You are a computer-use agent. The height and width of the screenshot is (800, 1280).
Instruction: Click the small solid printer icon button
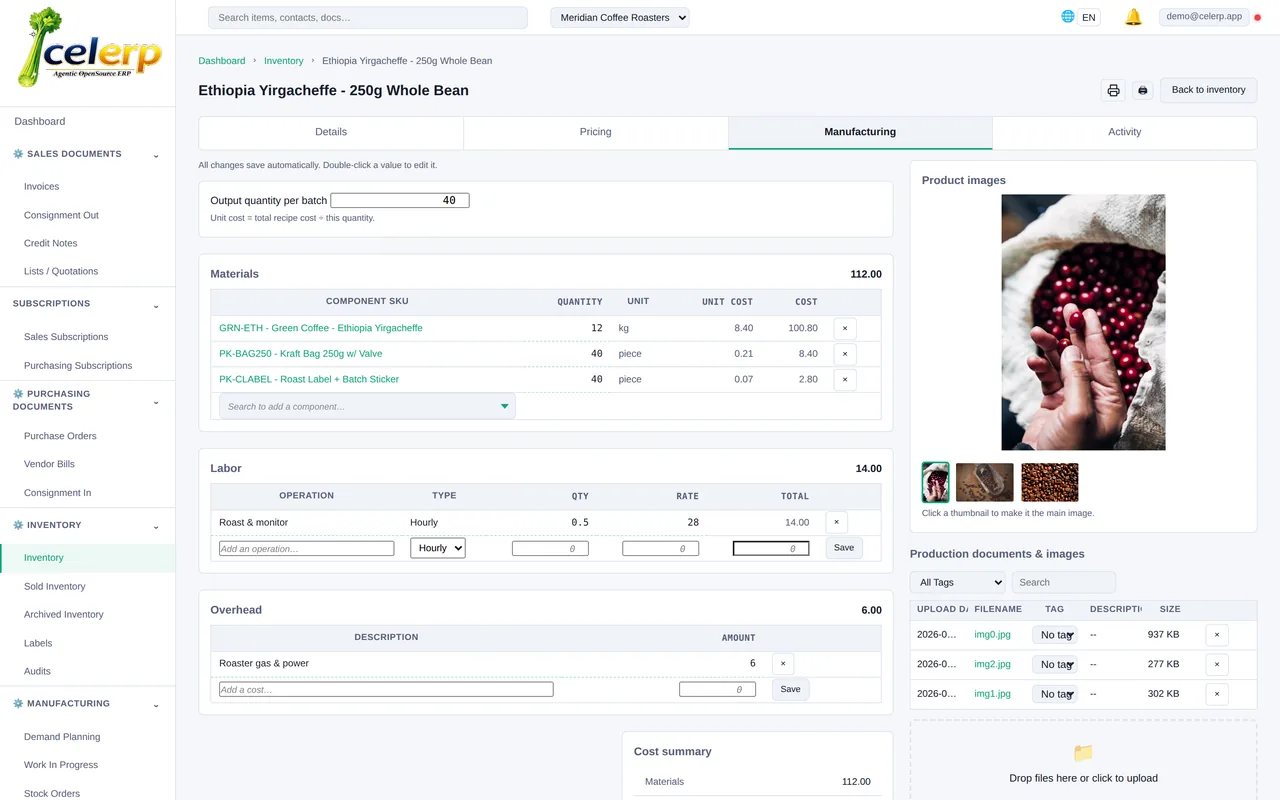click(x=1143, y=90)
